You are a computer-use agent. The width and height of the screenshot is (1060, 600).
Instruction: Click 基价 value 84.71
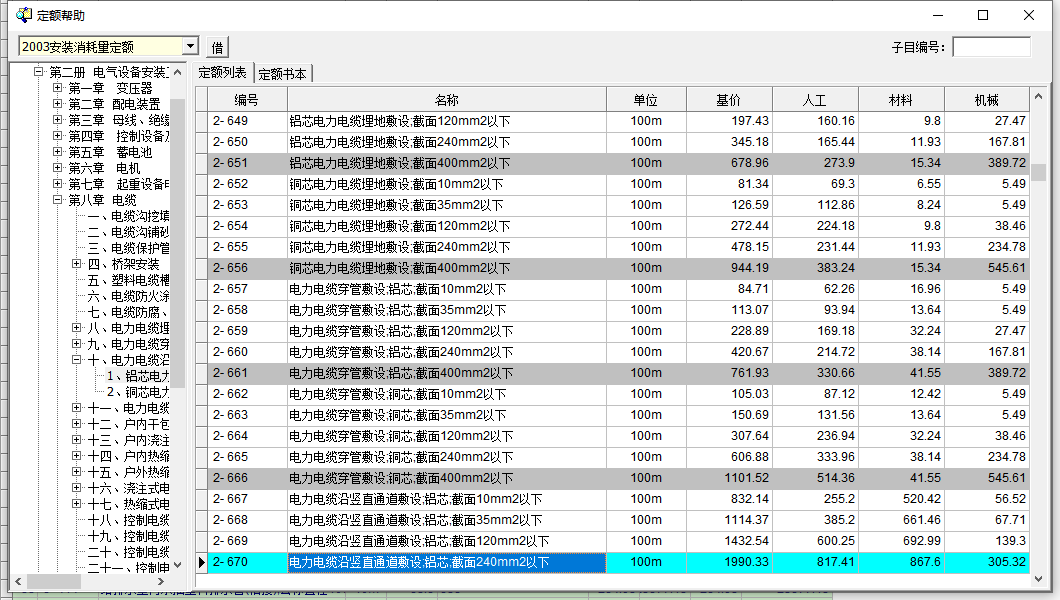pos(729,289)
